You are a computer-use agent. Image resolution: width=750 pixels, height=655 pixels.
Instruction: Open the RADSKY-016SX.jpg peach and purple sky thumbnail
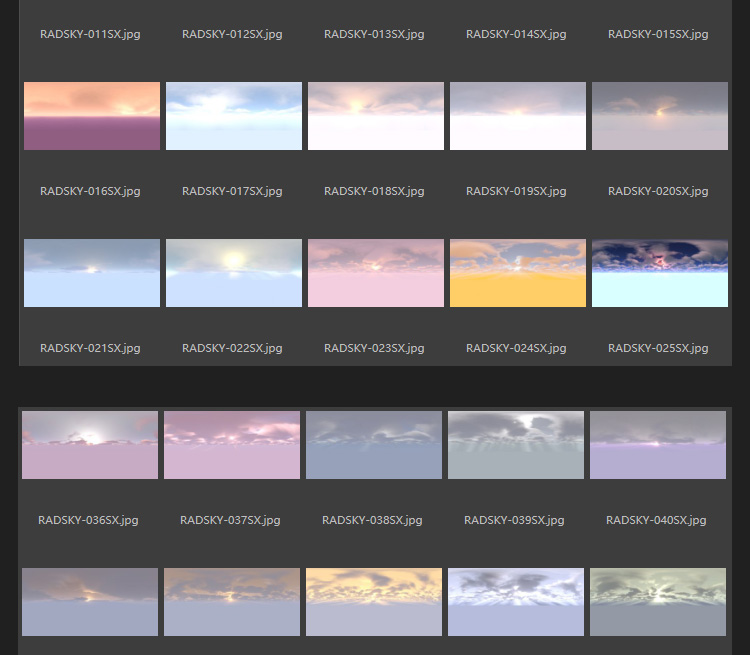[x=92, y=116]
